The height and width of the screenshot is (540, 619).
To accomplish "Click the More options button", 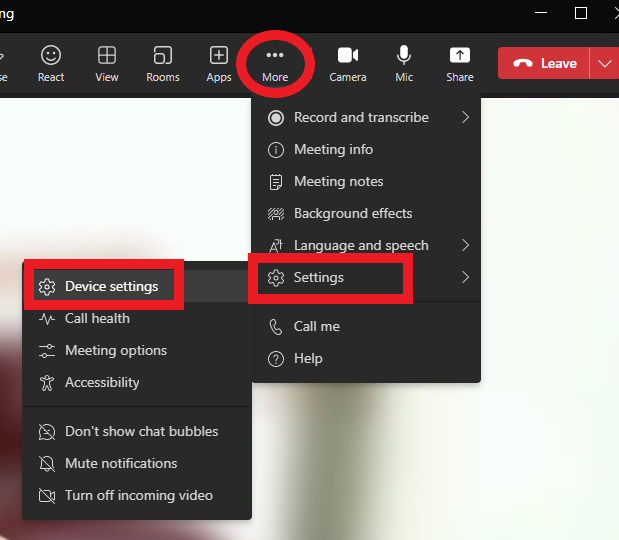I will point(275,64).
